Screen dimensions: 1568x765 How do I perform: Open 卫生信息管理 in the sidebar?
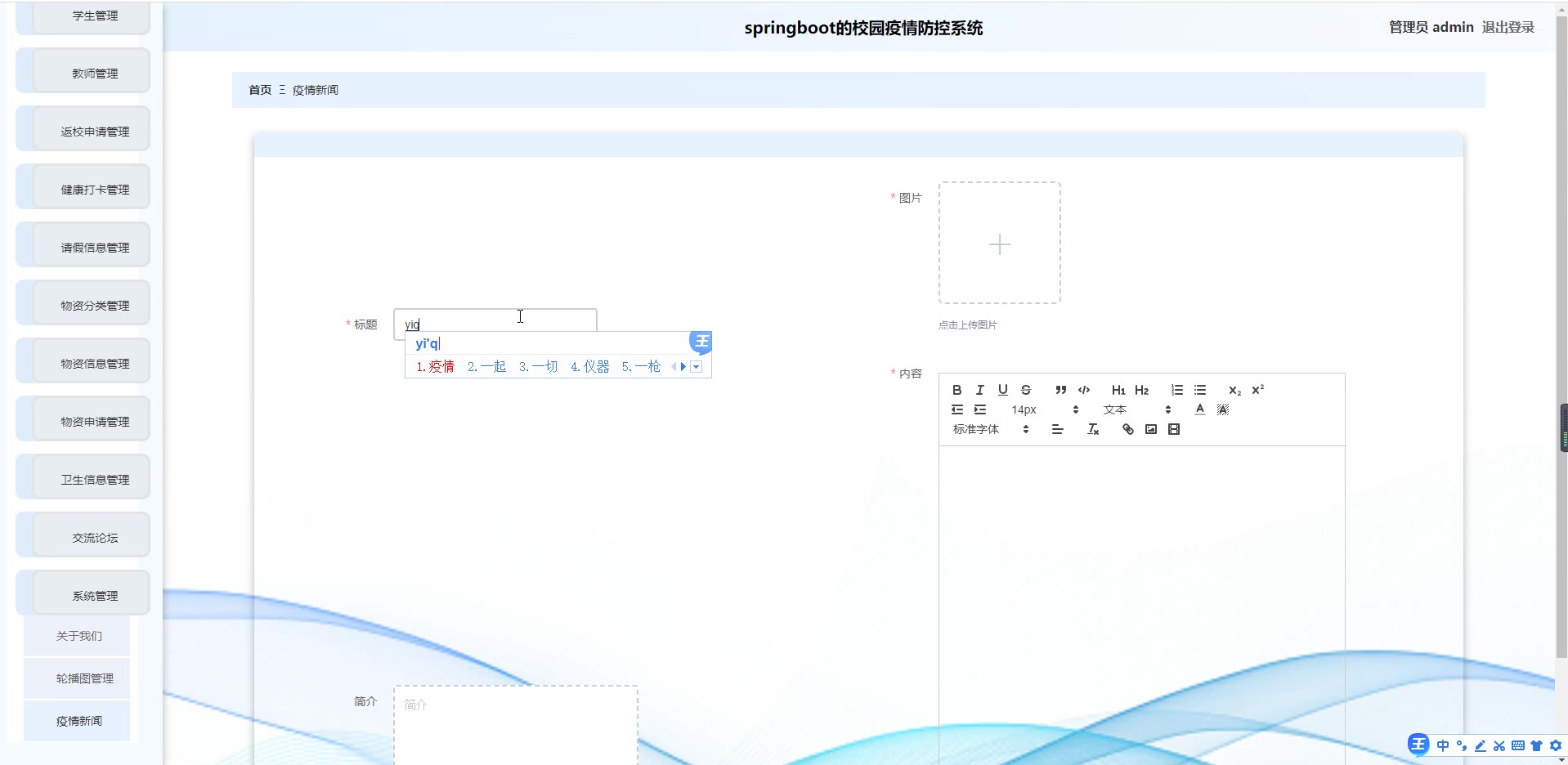coord(83,476)
